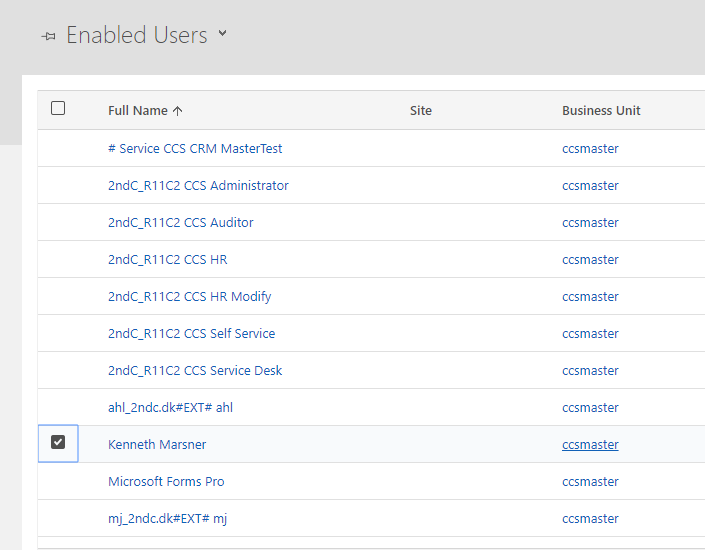Open the ahl_2ndc.dk#EXT# ahl user
Screen dimensions: 705x550
click(x=170, y=408)
